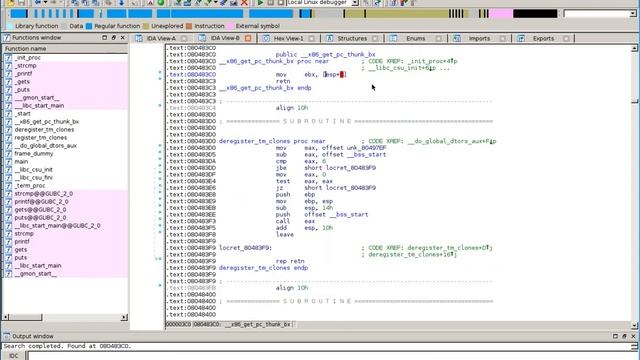Open the Enums tab

pyautogui.click(x=416, y=38)
